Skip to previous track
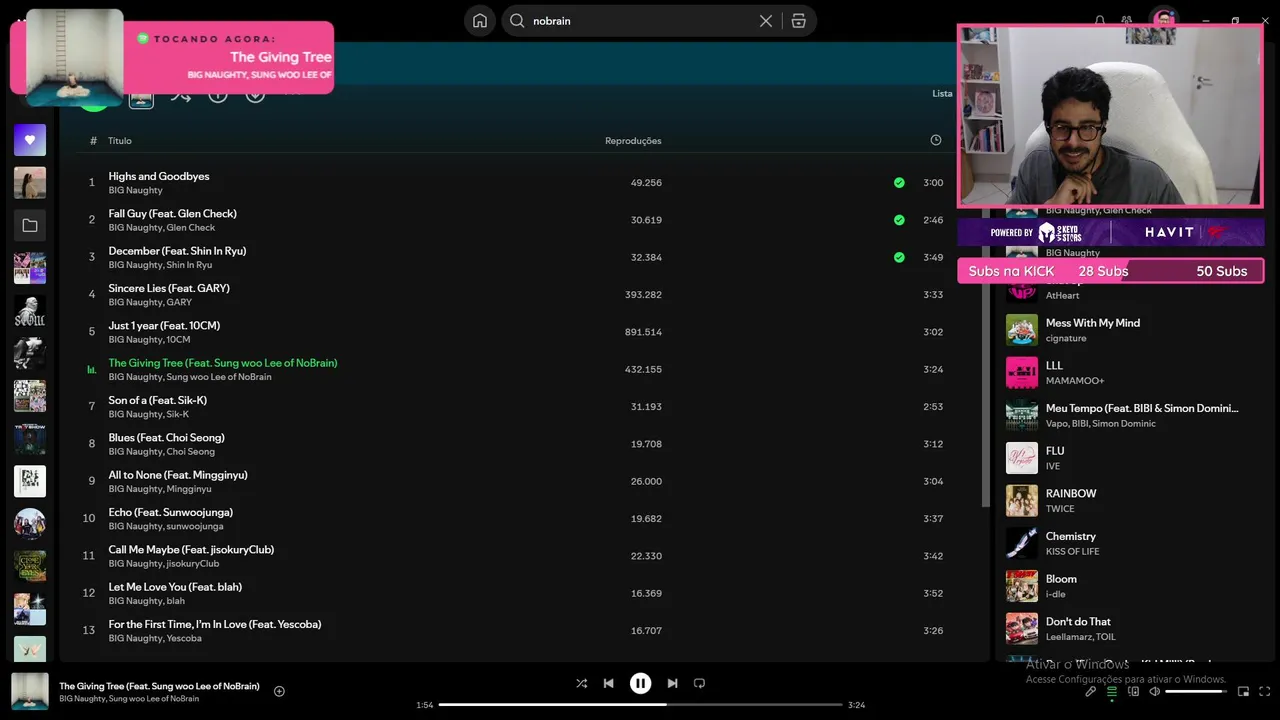The width and height of the screenshot is (1280, 720). tap(609, 684)
